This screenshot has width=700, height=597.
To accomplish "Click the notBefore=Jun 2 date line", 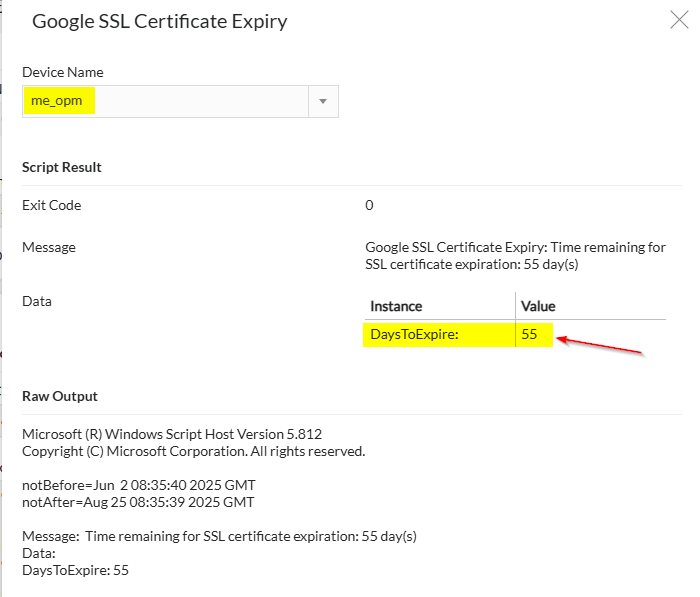I will 139,485.
